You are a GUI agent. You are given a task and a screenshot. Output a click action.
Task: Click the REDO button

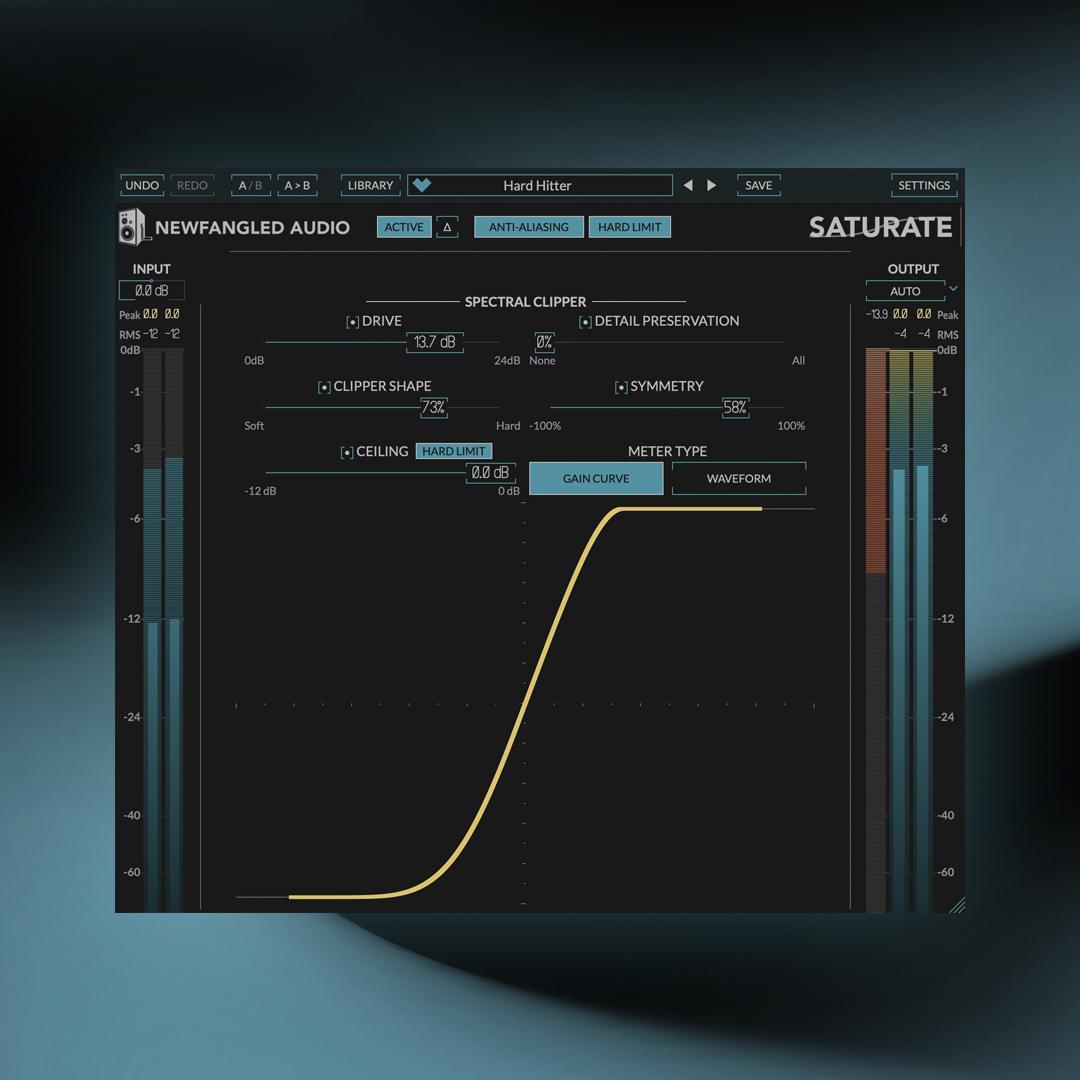[192, 185]
